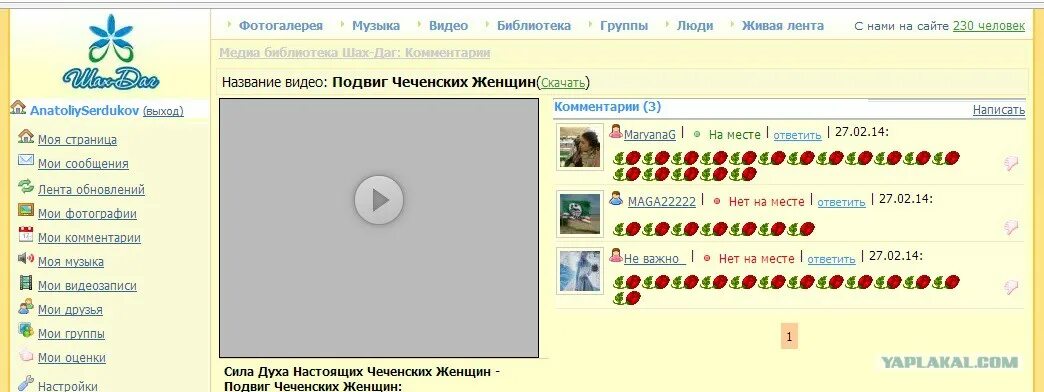Click MaryanaG's На месте status
Screen dimensions: 1044x392
[734, 134]
